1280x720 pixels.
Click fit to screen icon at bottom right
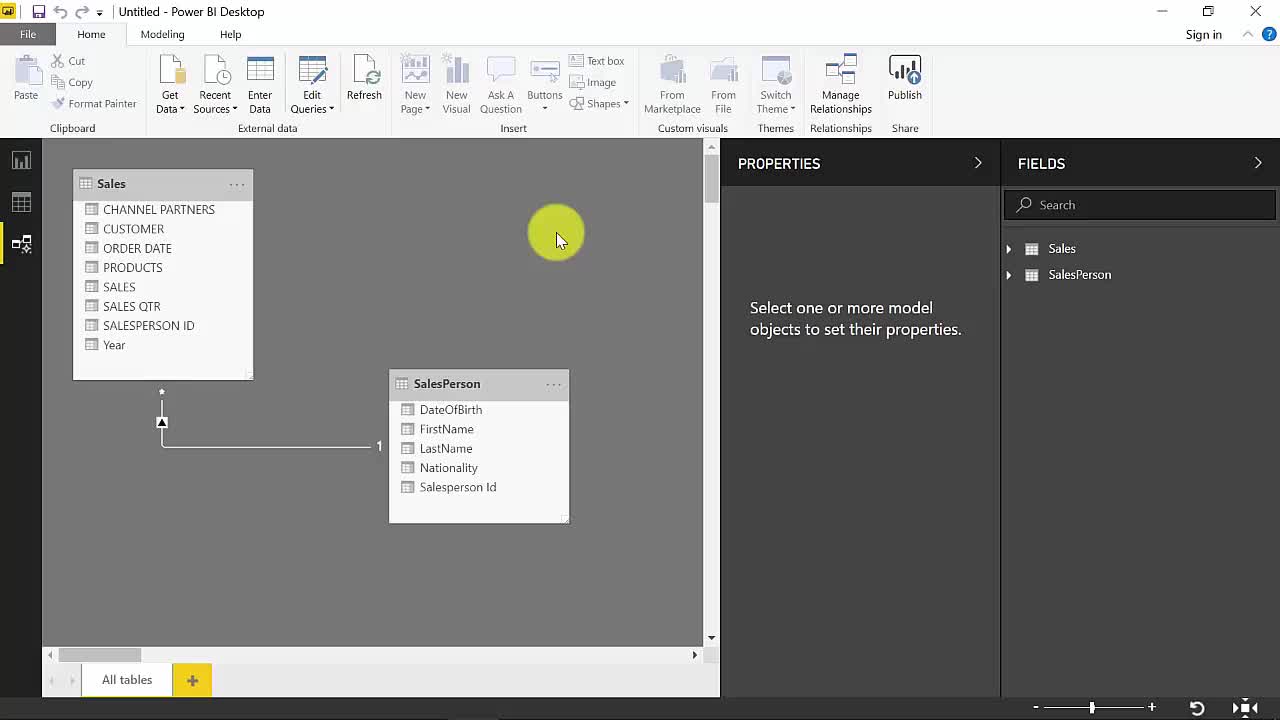pos(1245,708)
